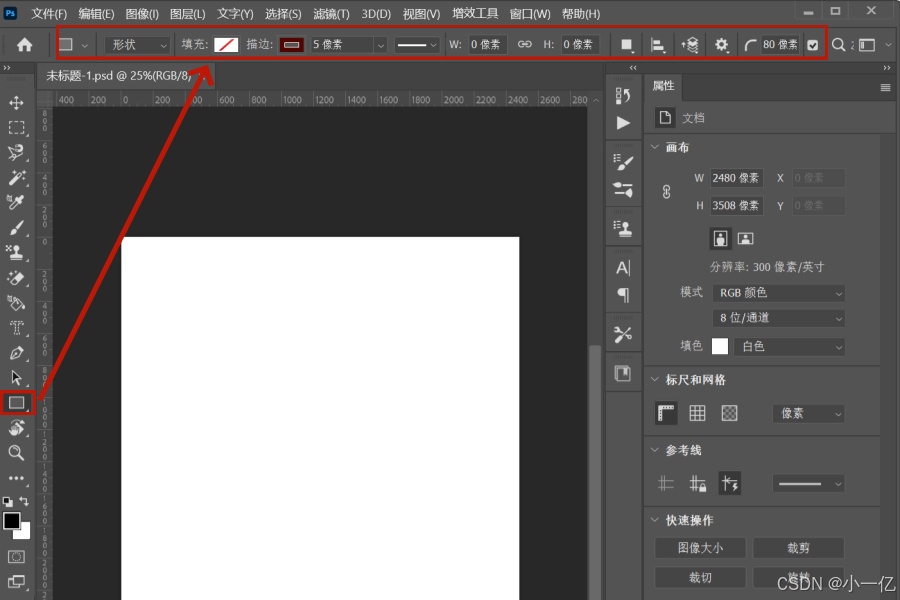Open the 形状 tool mode dropdown
Image resolution: width=900 pixels, height=600 pixels.
(137, 45)
